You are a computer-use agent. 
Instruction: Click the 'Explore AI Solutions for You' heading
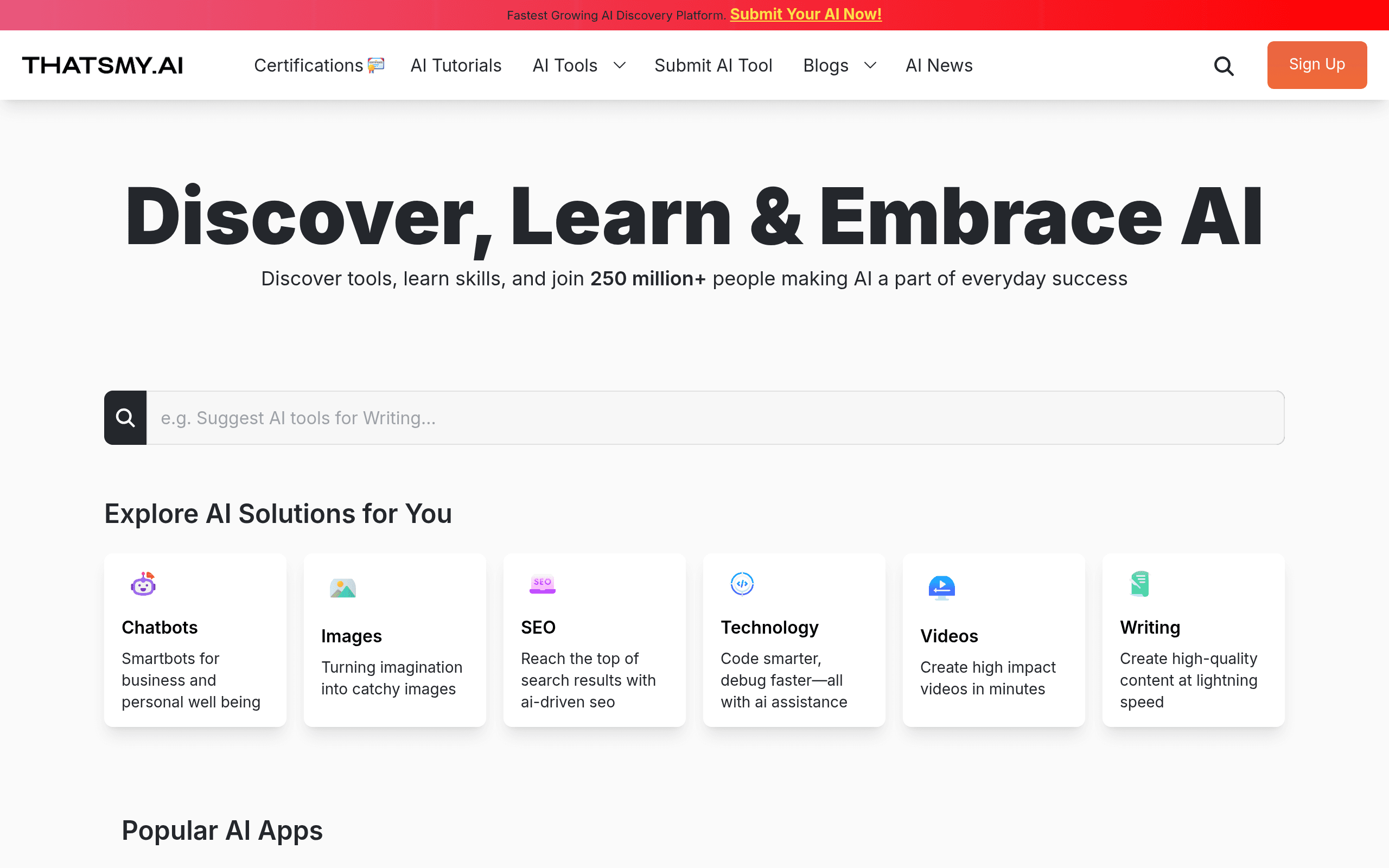point(278,514)
